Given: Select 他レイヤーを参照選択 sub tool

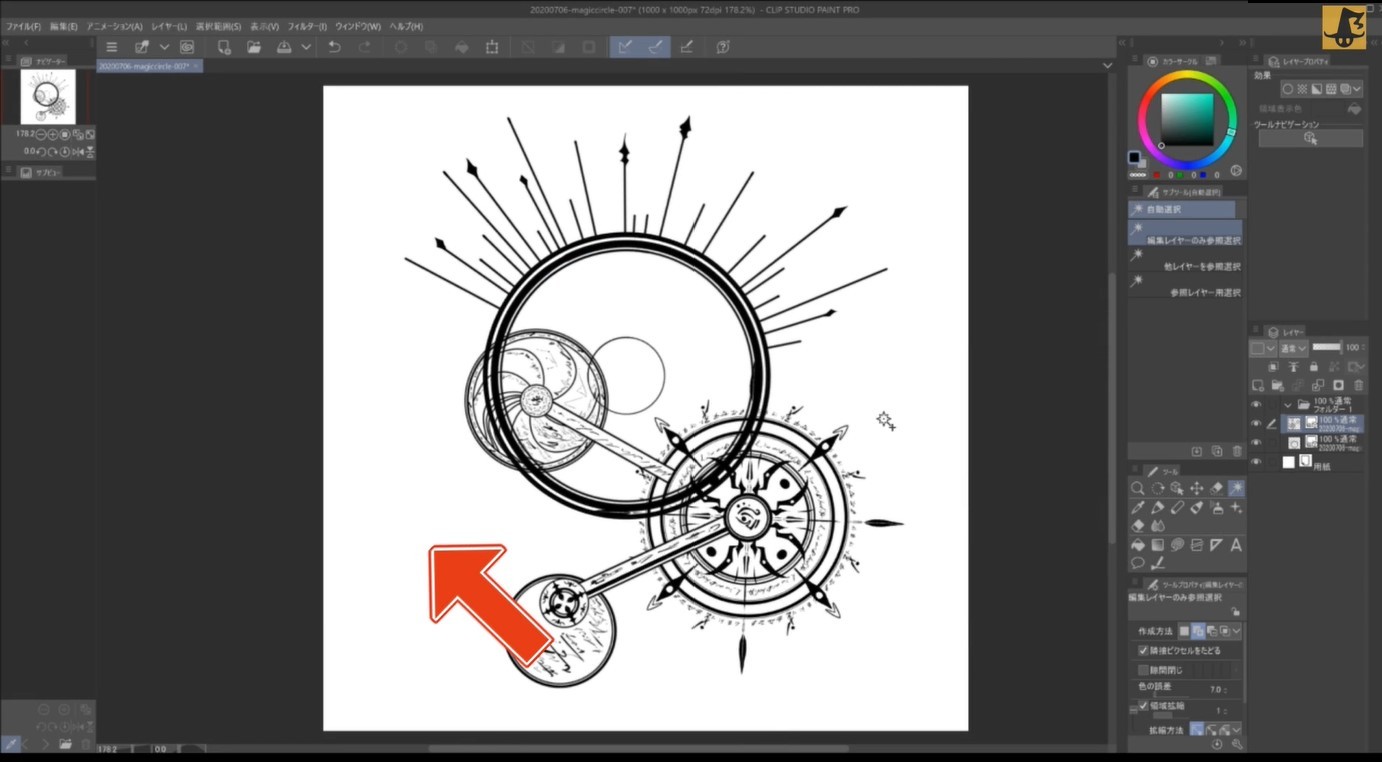Looking at the screenshot, I should point(1185,260).
